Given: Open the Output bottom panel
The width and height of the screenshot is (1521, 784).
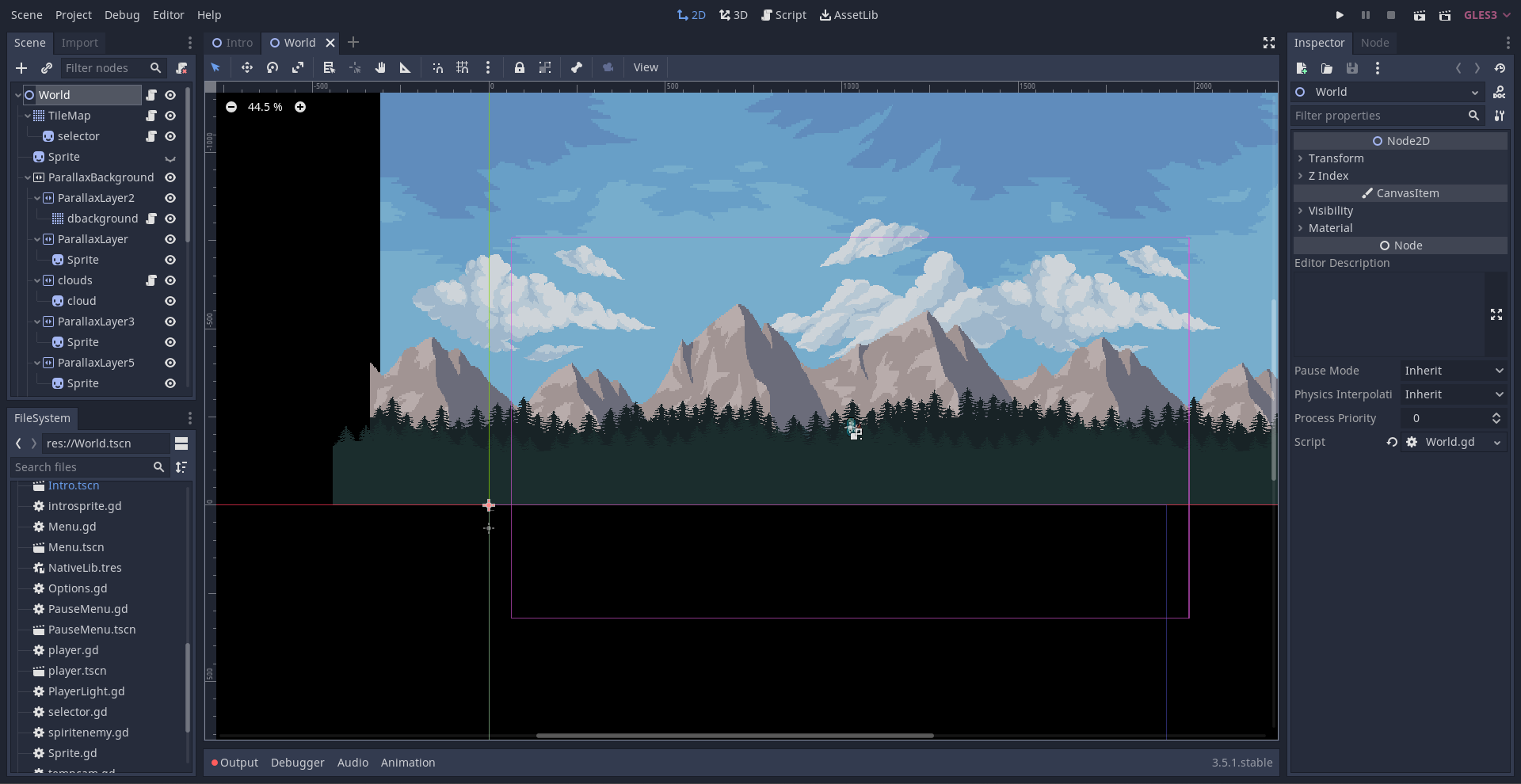Looking at the screenshot, I should click(x=235, y=763).
